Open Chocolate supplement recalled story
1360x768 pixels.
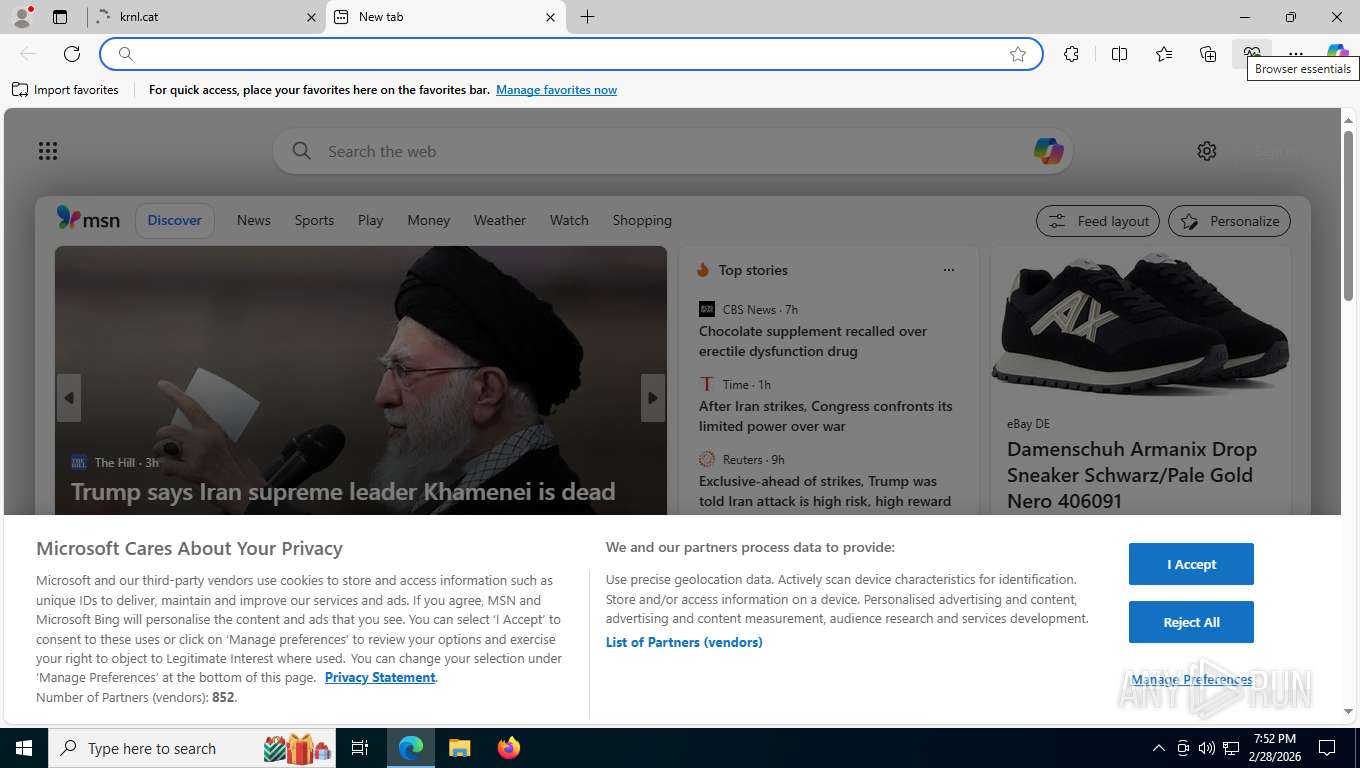coord(813,341)
